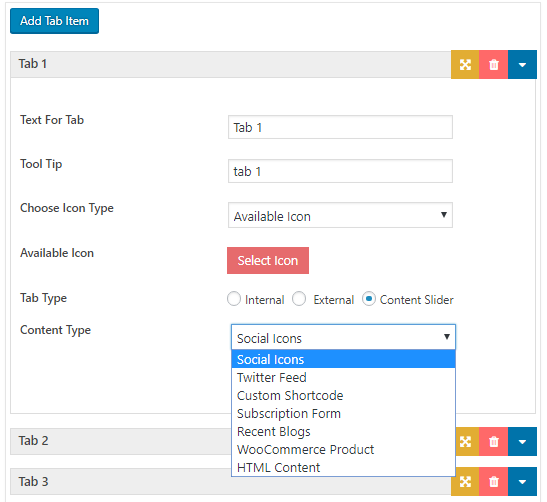Click the move icon on Tab 3

coord(465,482)
